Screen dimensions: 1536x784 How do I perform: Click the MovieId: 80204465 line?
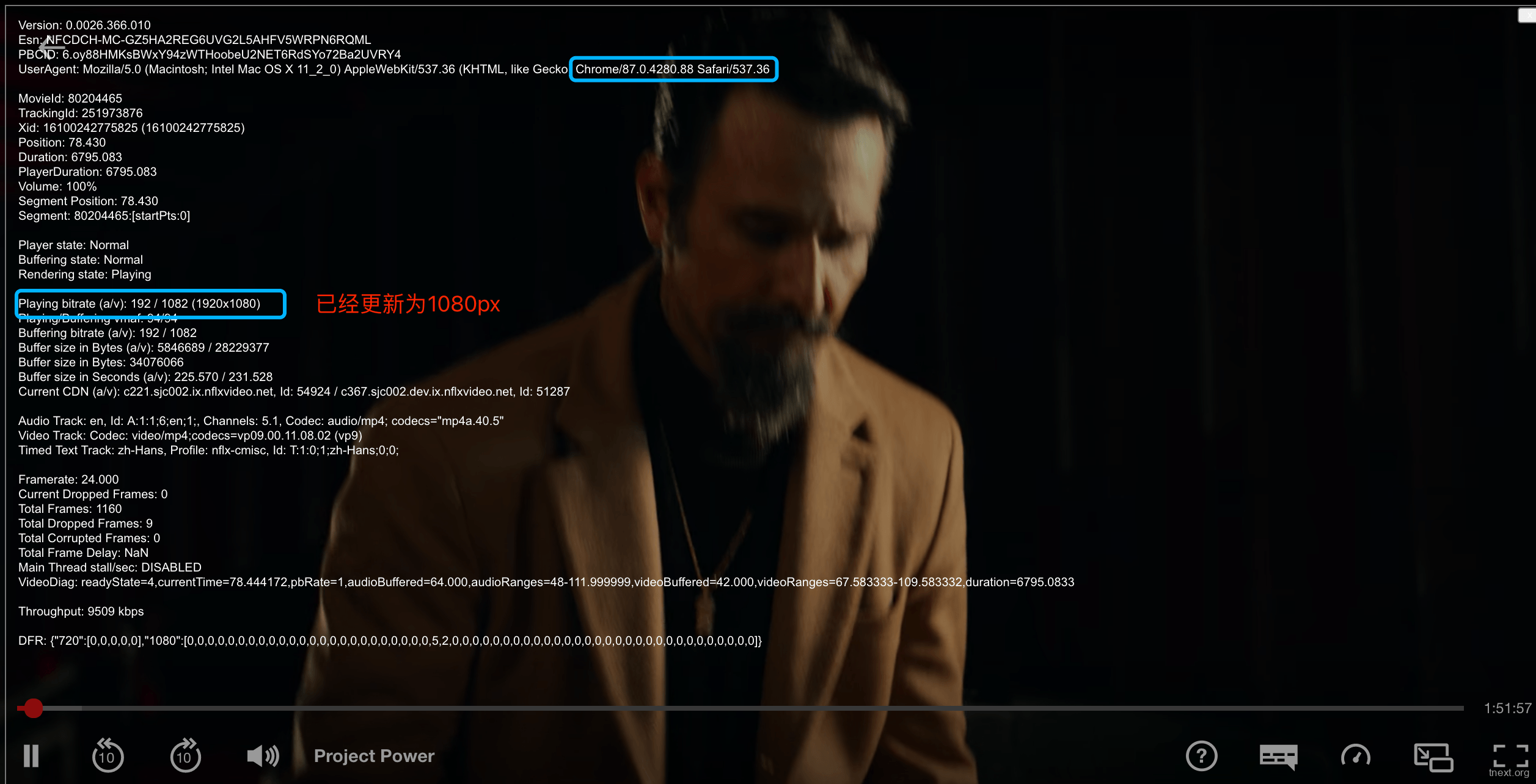coord(70,98)
